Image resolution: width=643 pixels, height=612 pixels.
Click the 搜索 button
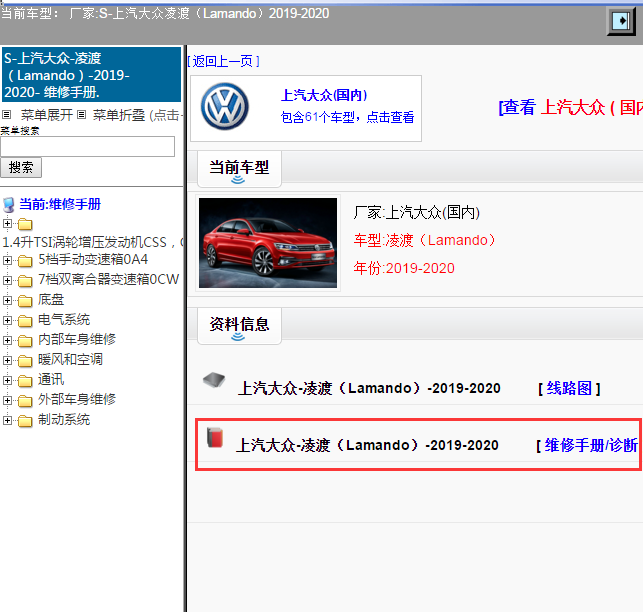(x=21, y=167)
